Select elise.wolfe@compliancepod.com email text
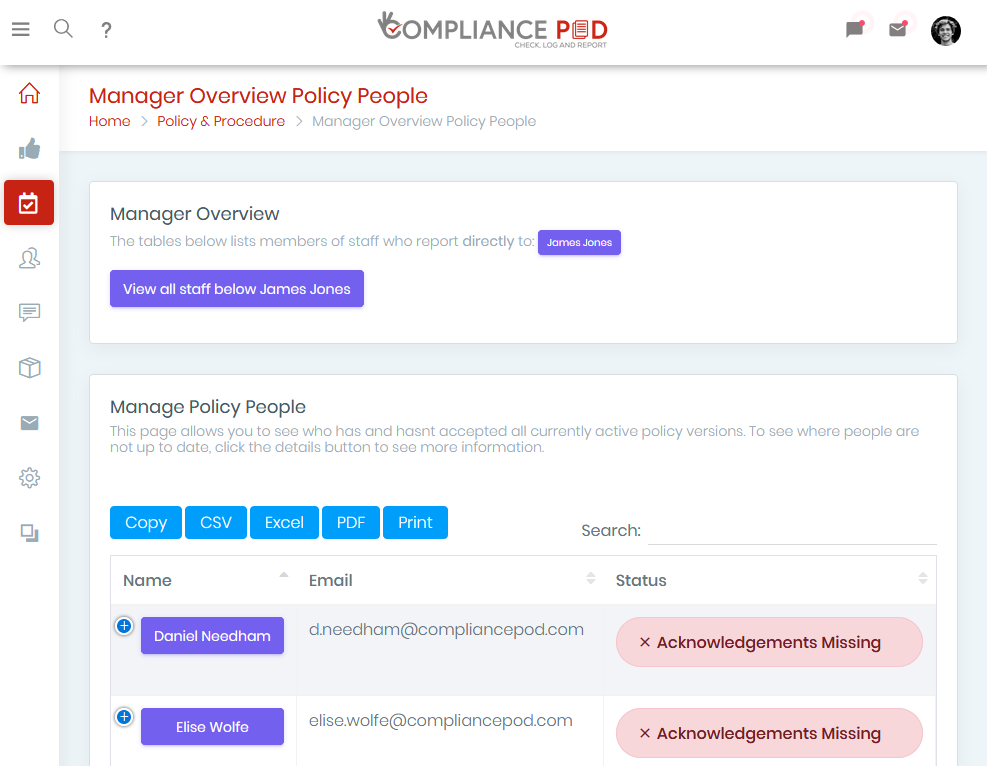Viewport: 987px width, 766px height. tap(441, 721)
